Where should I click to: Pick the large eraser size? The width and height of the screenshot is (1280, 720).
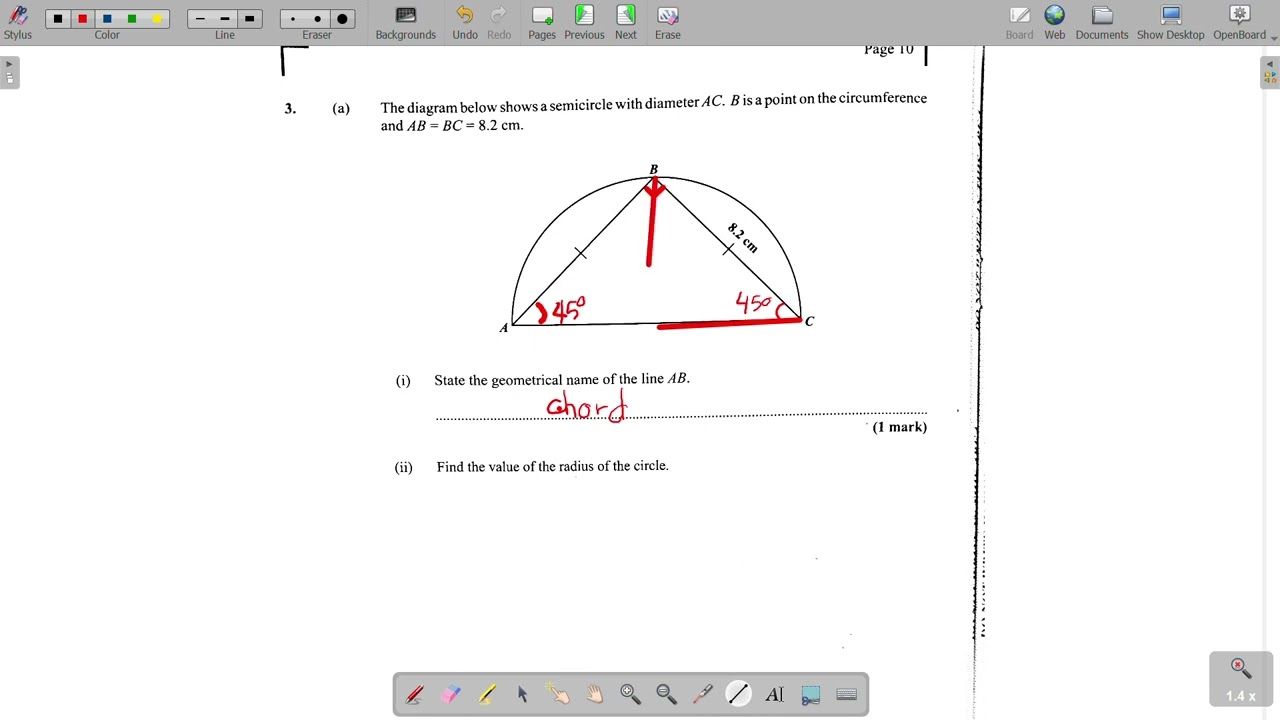[x=342, y=19]
